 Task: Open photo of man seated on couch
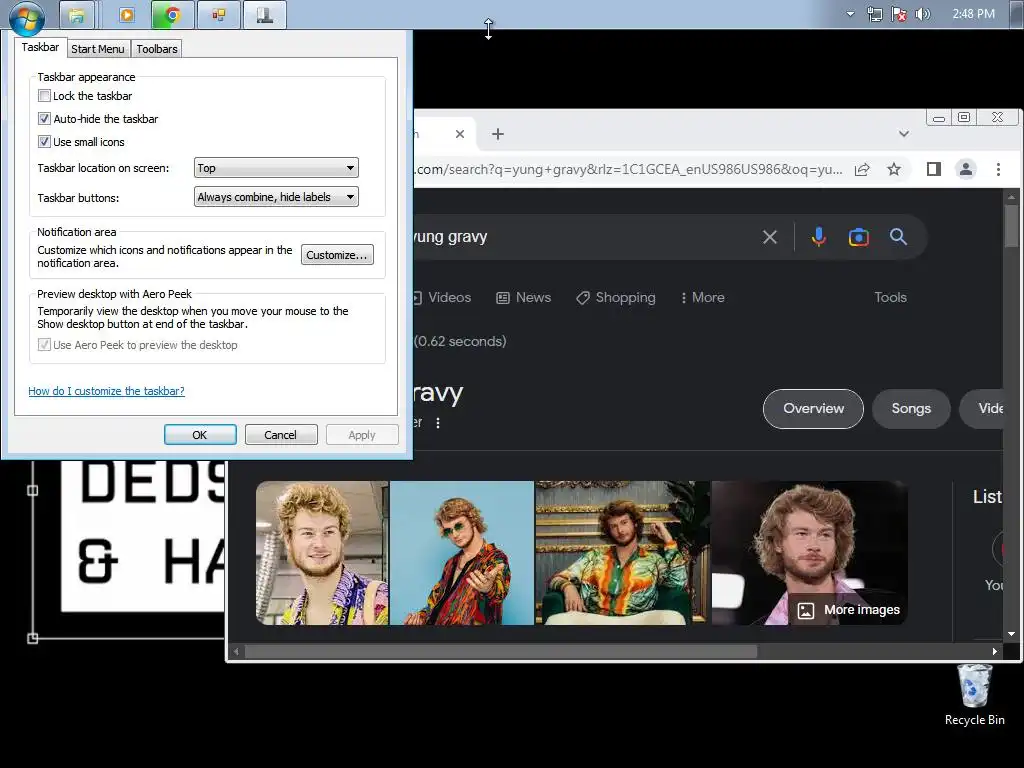click(622, 553)
